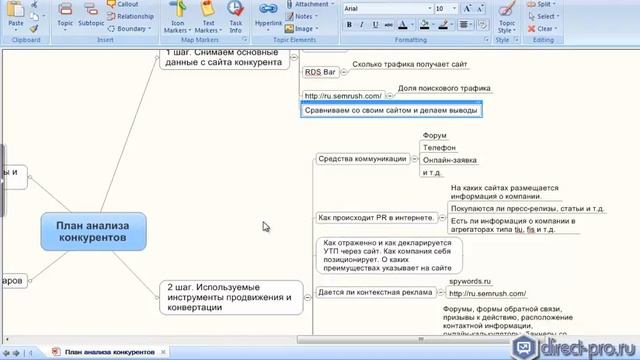Collapse the RDS Bar topic
This screenshot has width=640, height=360.
tap(344, 72)
